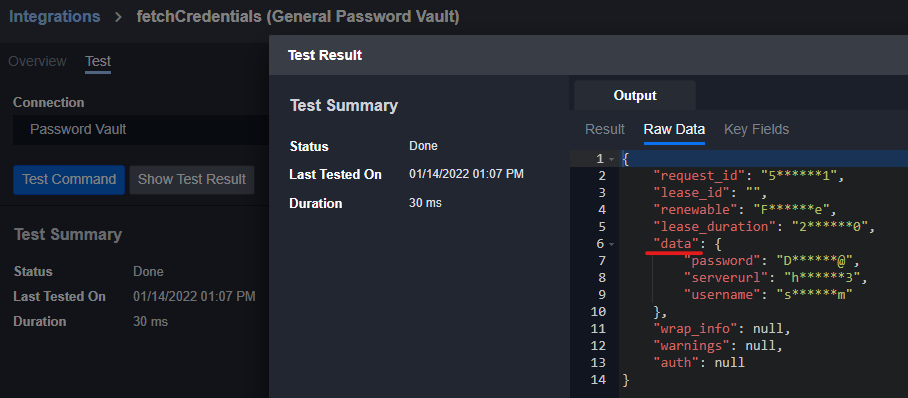The image size is (908, 398).
Task: Click the Show Test Result button
Action: click(x=192, y=180)
